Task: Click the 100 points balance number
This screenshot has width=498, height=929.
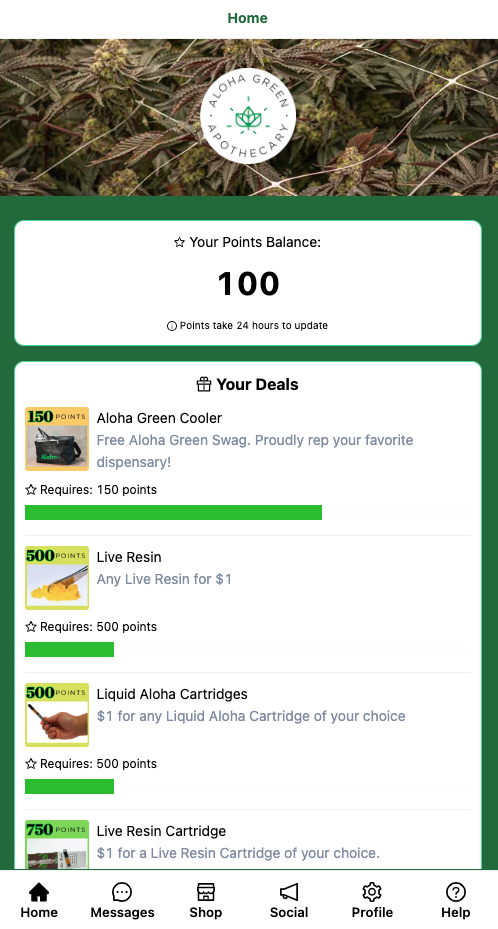Action: click(248, 283)
